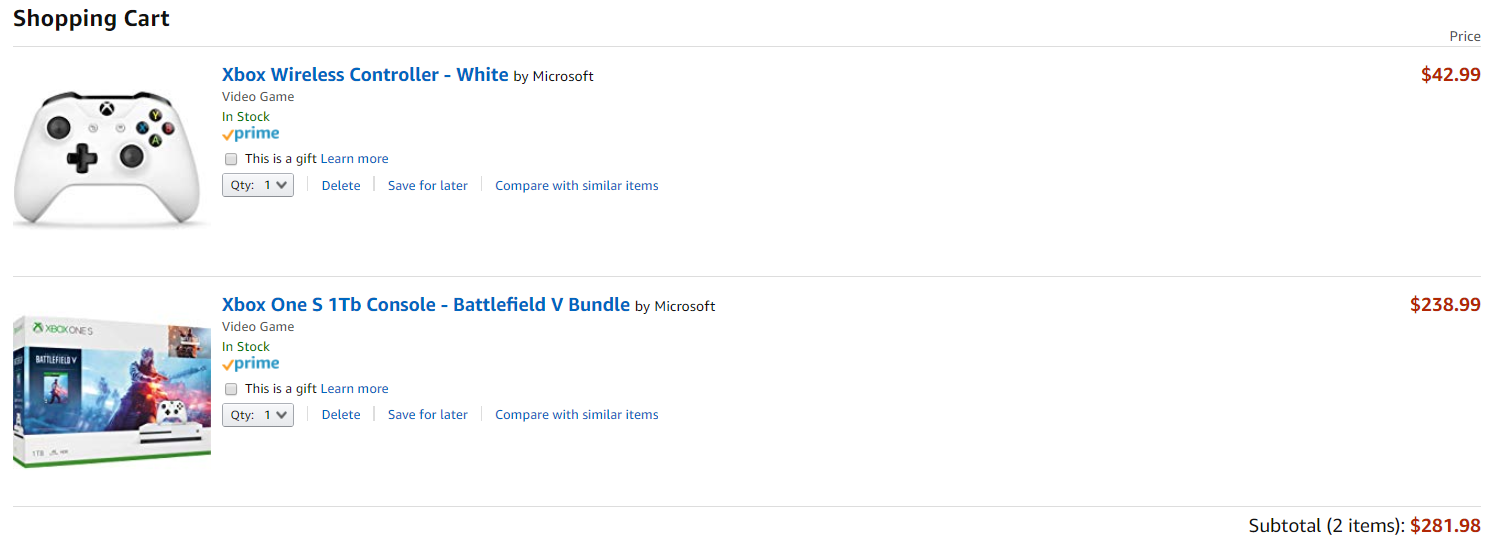Click the $238.99 console bundle price
Image resolution: width=1508 pixels, height=558 pixels.
[1445, 305]
